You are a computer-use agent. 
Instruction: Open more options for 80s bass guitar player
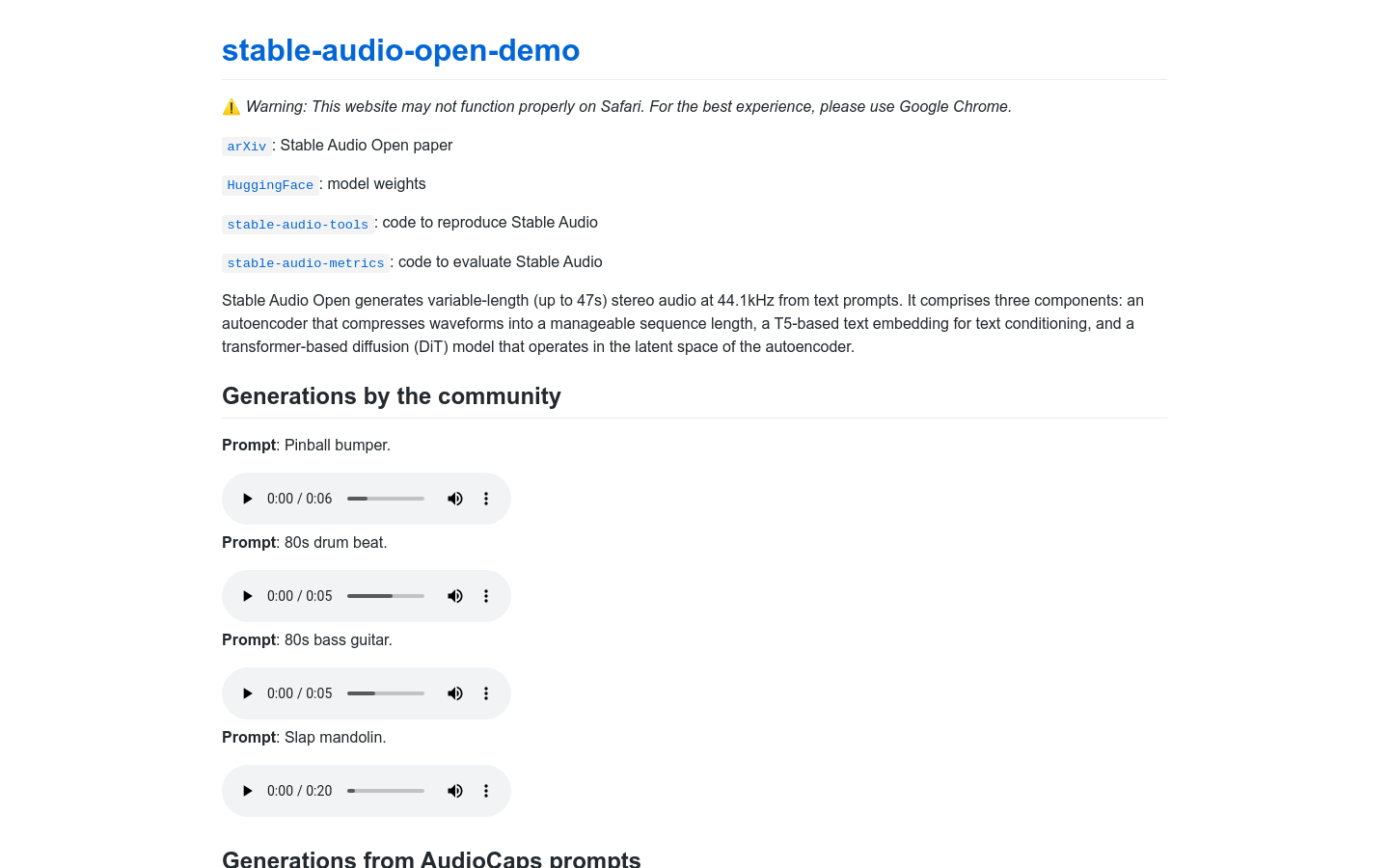pyautogui.click(x=486, y=693)
